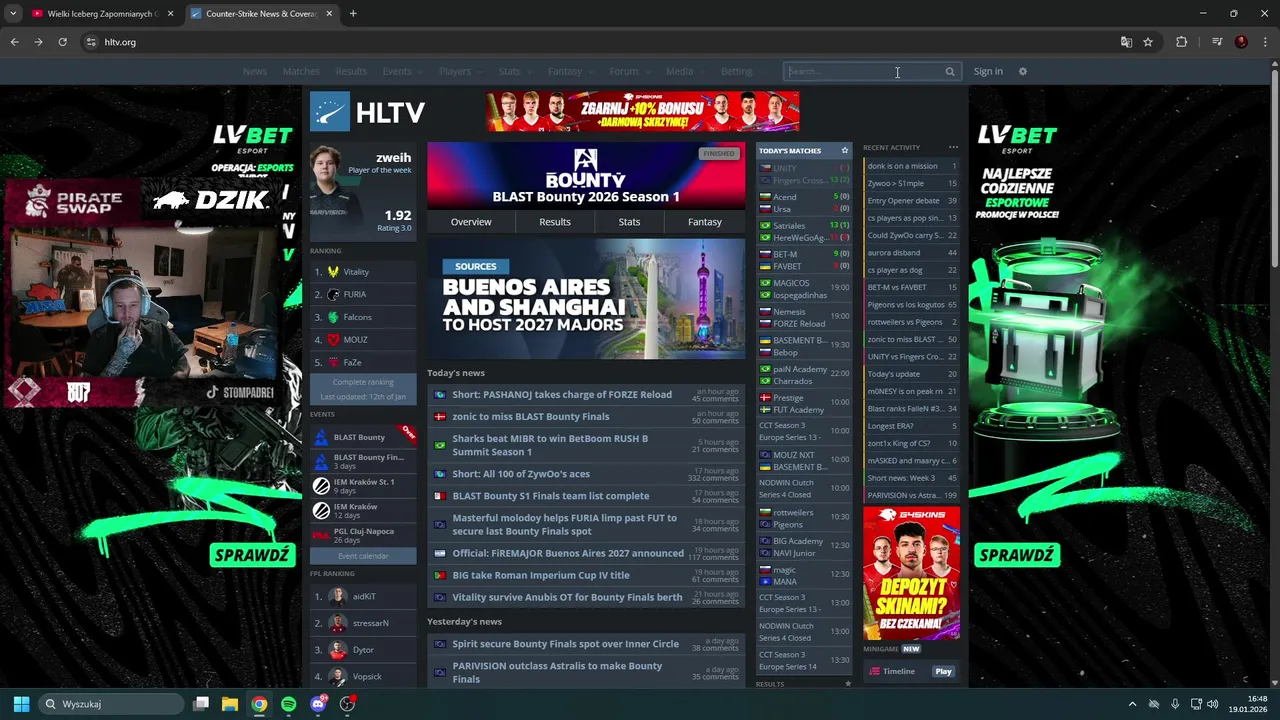Image resolution: width=1280 pixels, height=720 pixels.
Task: Open Recent Activity options dots
Action: (x=953, y=148)
